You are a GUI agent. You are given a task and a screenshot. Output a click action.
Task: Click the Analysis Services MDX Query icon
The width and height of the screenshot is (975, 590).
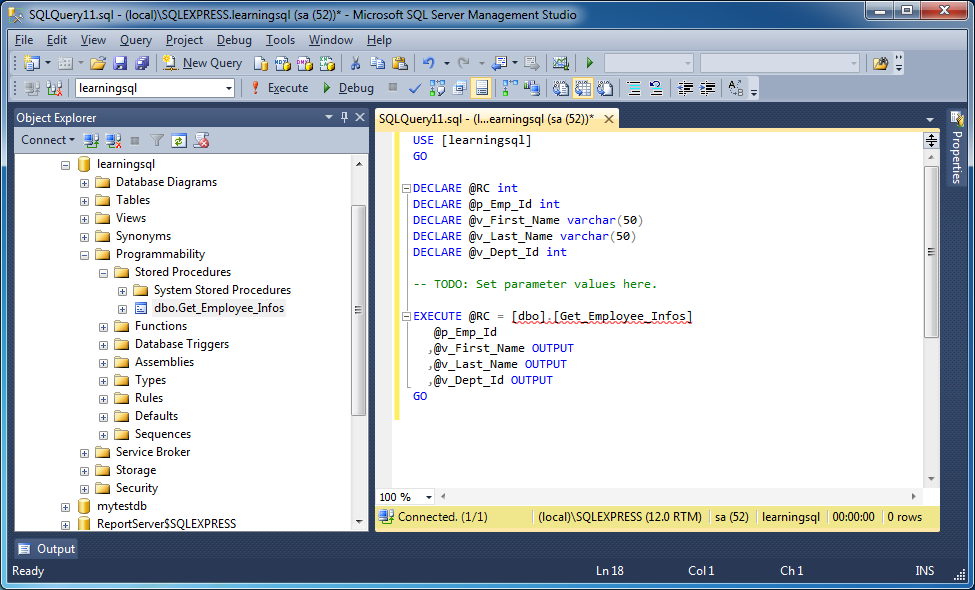click(x=283, y=63)
